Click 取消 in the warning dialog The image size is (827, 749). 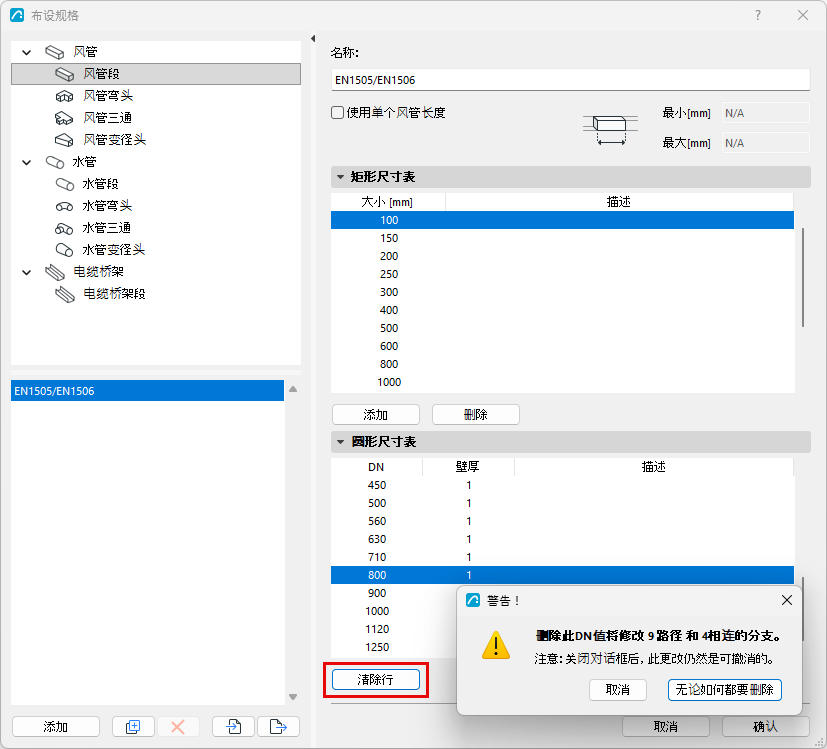(618, 690)
